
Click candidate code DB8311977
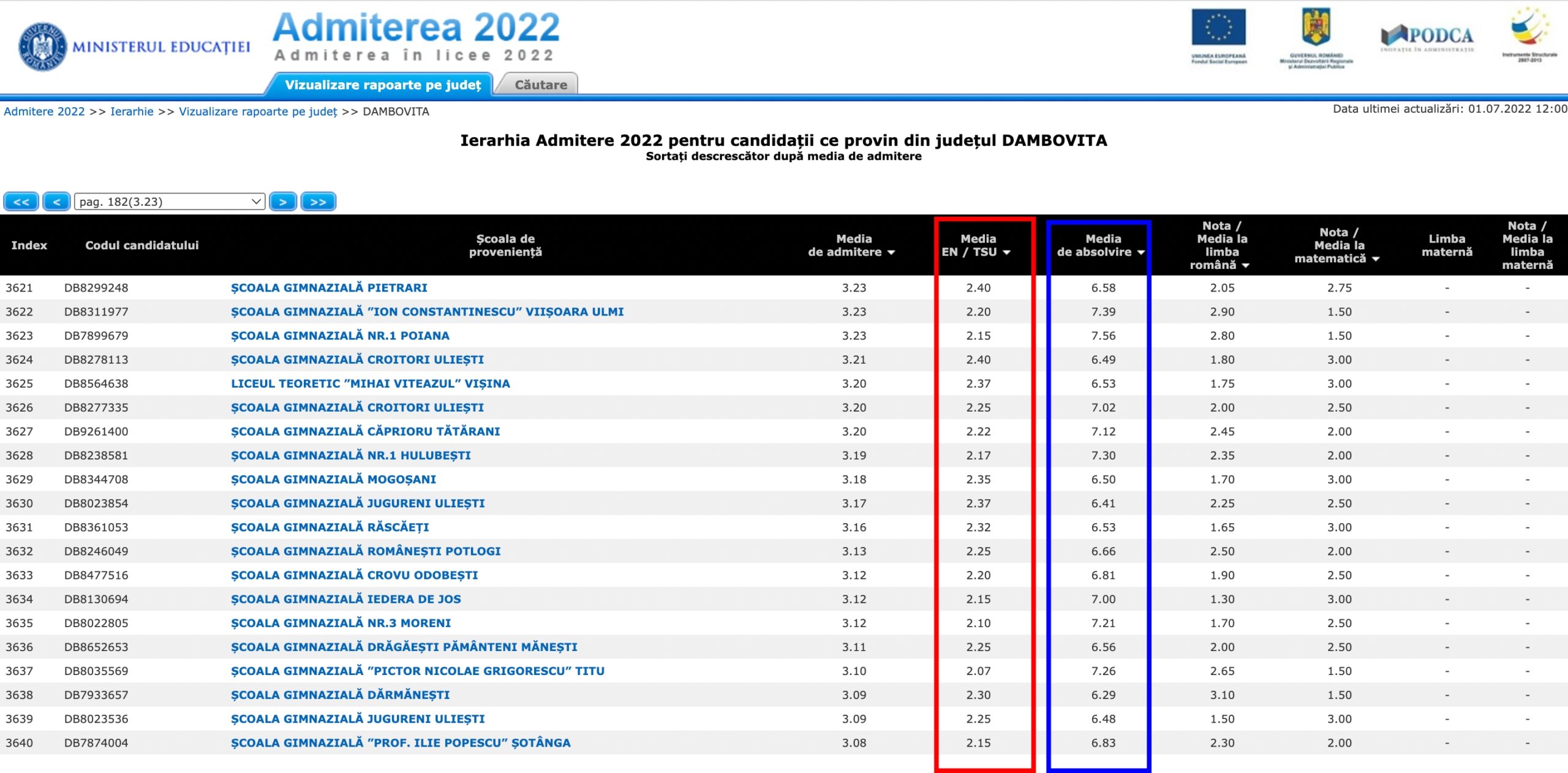click(96, 311)
